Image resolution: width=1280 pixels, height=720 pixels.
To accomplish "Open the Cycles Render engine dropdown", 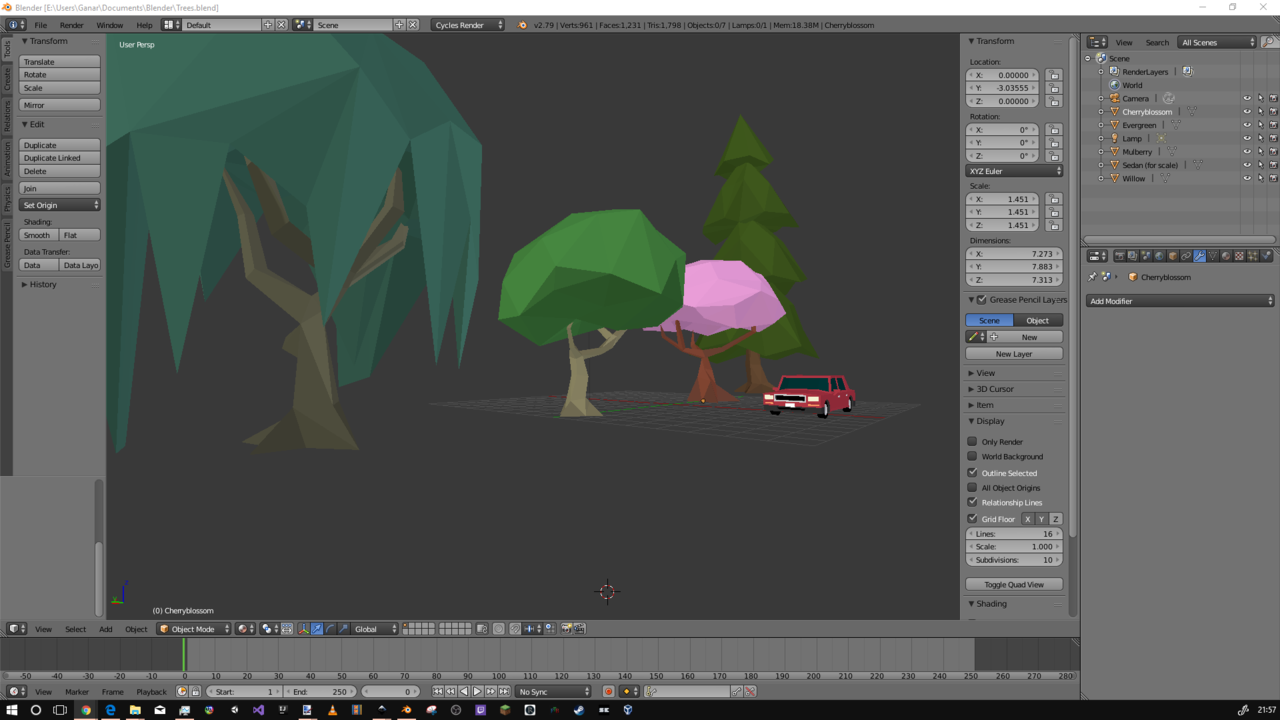I will click(x=468, y=25).
